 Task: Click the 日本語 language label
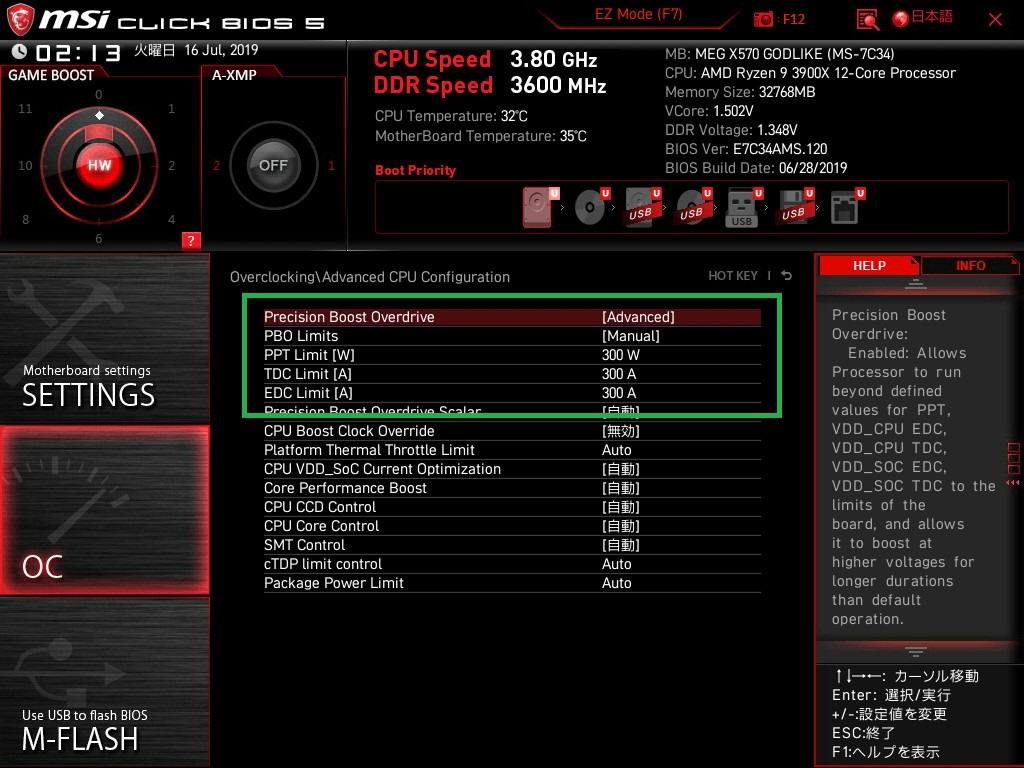pos(931,17)
